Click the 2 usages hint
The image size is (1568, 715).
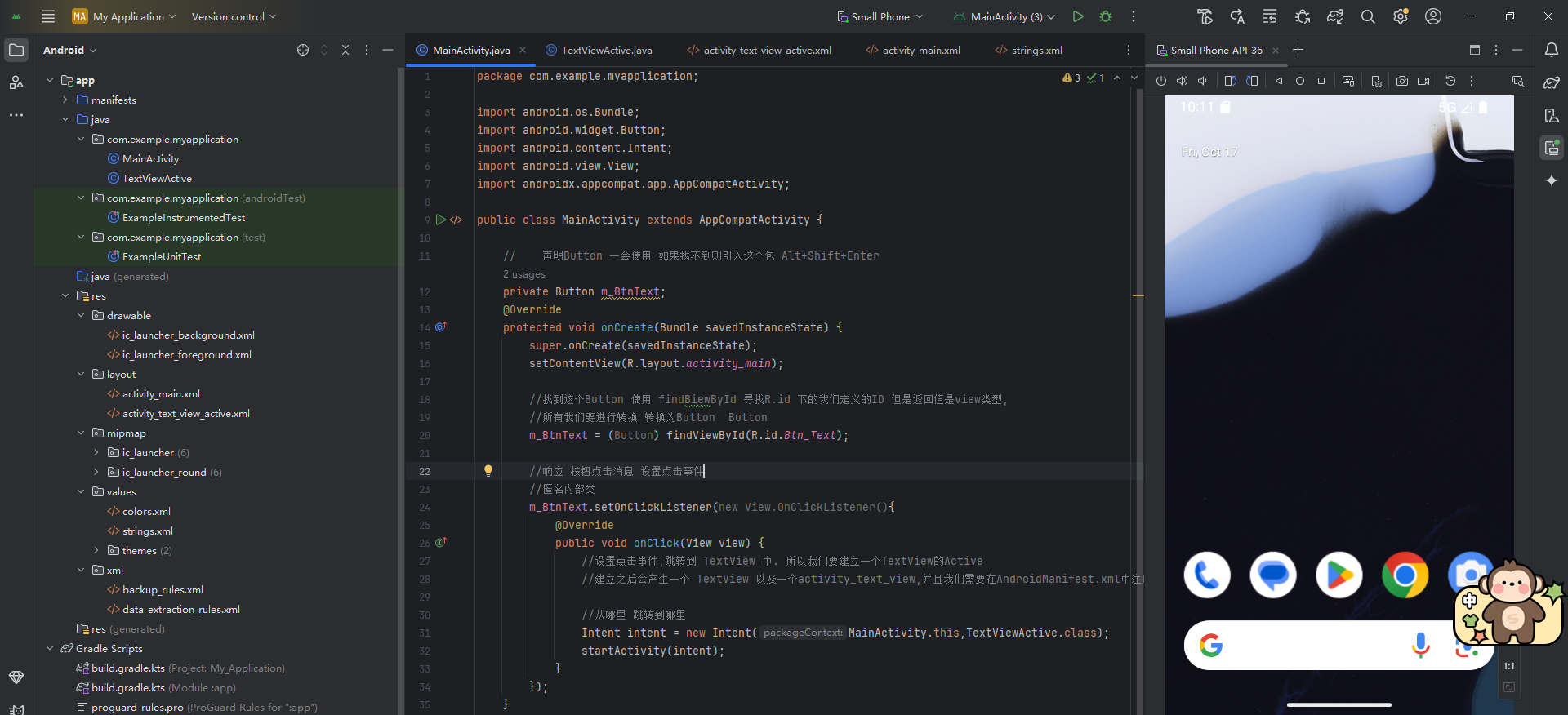(524, 274)
